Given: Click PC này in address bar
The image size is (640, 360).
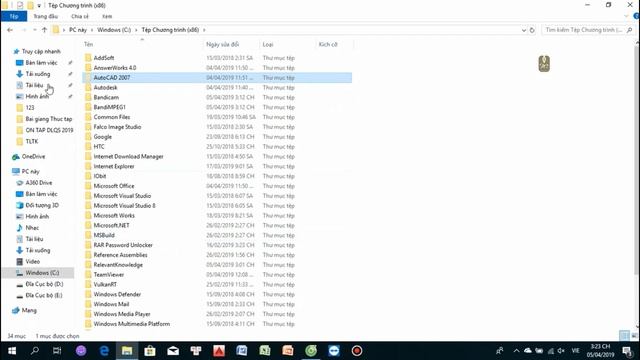Looking at the screenshot, I should pyautogui.click(x=78, y=30).
